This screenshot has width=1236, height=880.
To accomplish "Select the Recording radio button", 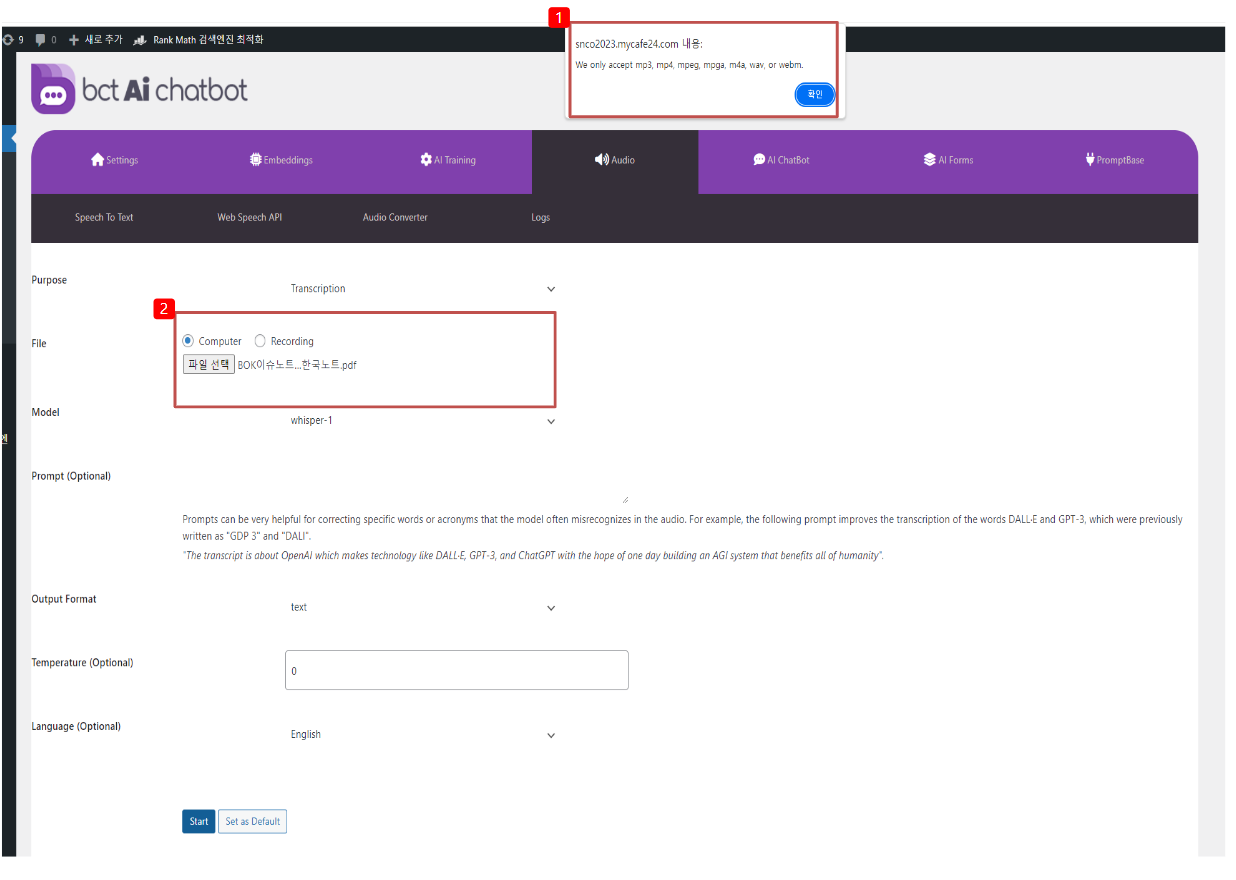I will (260, 341).
